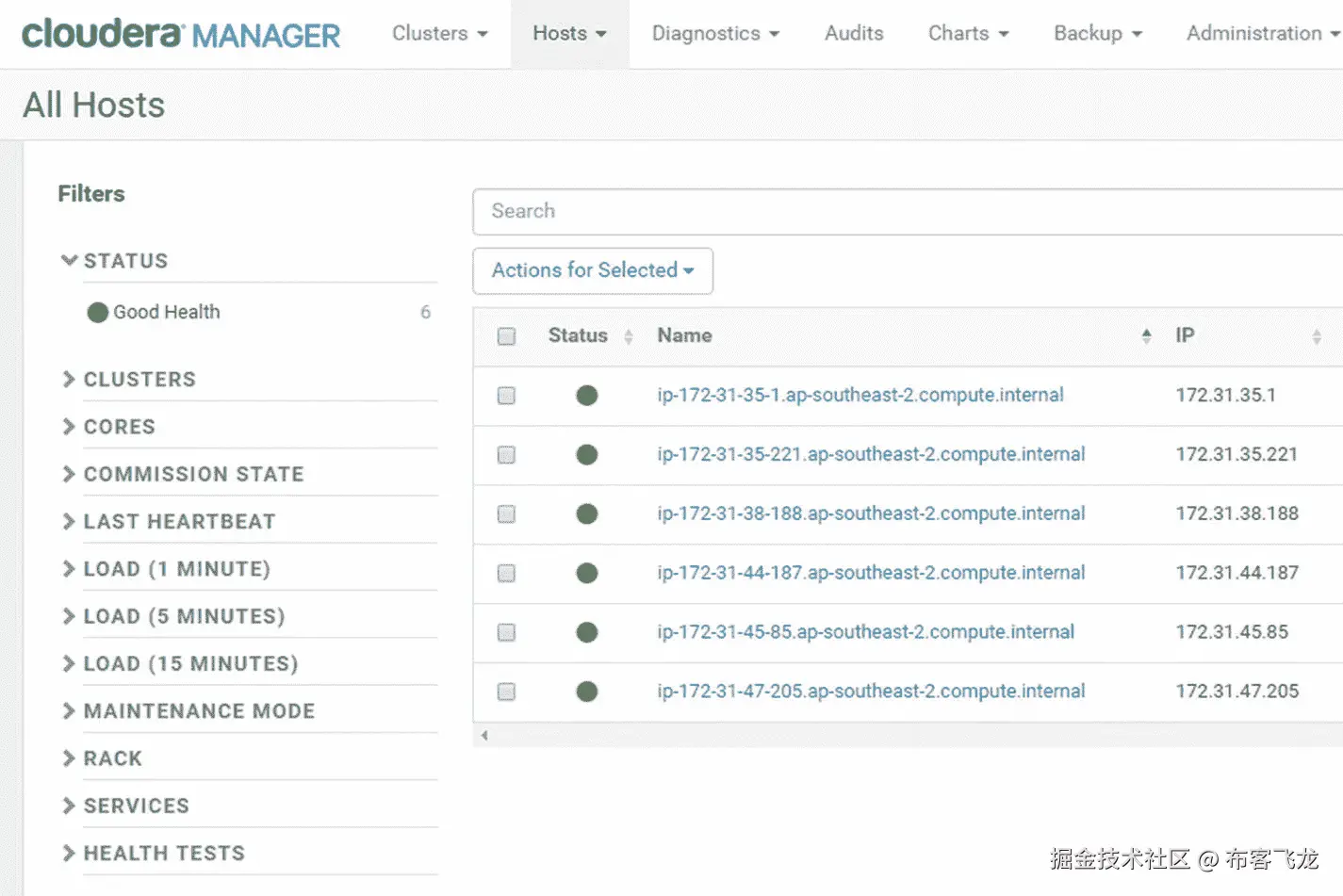Open host ip-172-31-35-1.ap-southeast-2.compute.internal
The width and height of the screenshot is (1343, 896).
coord(860,396)
